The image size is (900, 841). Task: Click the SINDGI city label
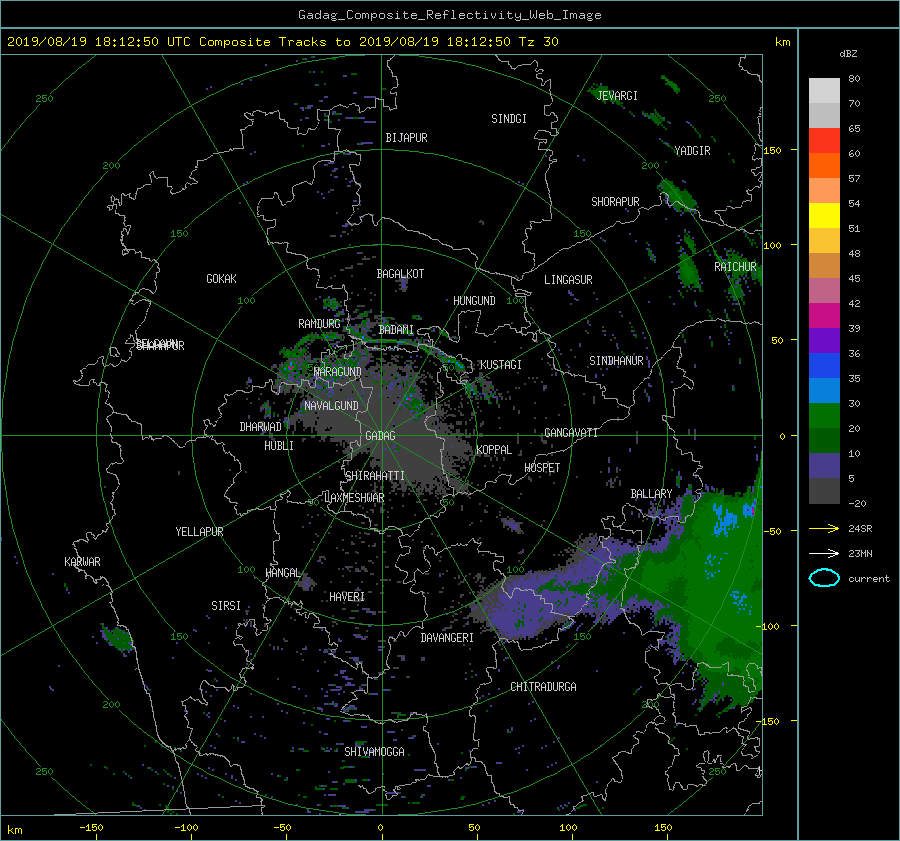(509, 118)
